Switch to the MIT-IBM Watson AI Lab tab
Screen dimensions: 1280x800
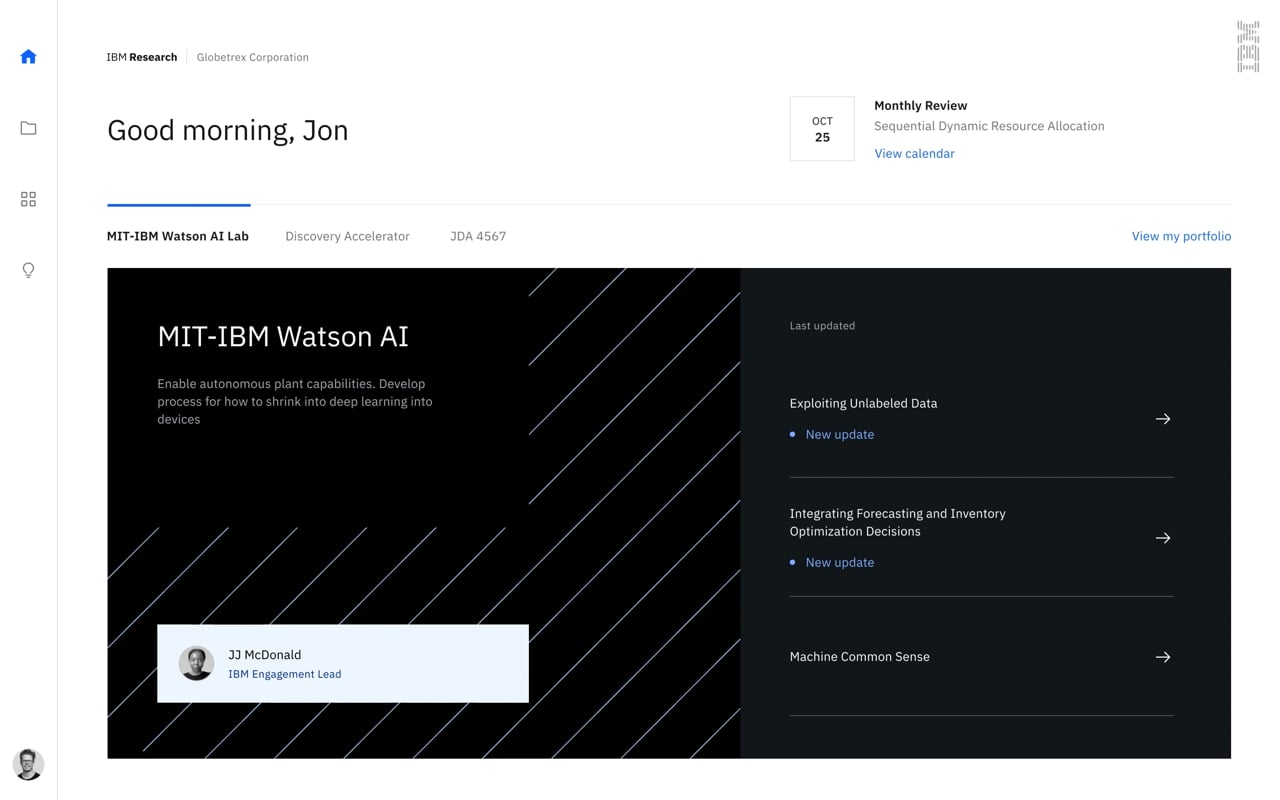(178, 236)
